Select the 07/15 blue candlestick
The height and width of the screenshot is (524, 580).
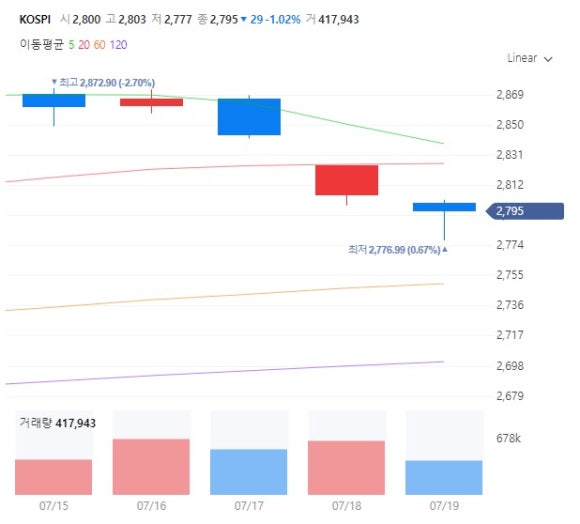[54, 101]
